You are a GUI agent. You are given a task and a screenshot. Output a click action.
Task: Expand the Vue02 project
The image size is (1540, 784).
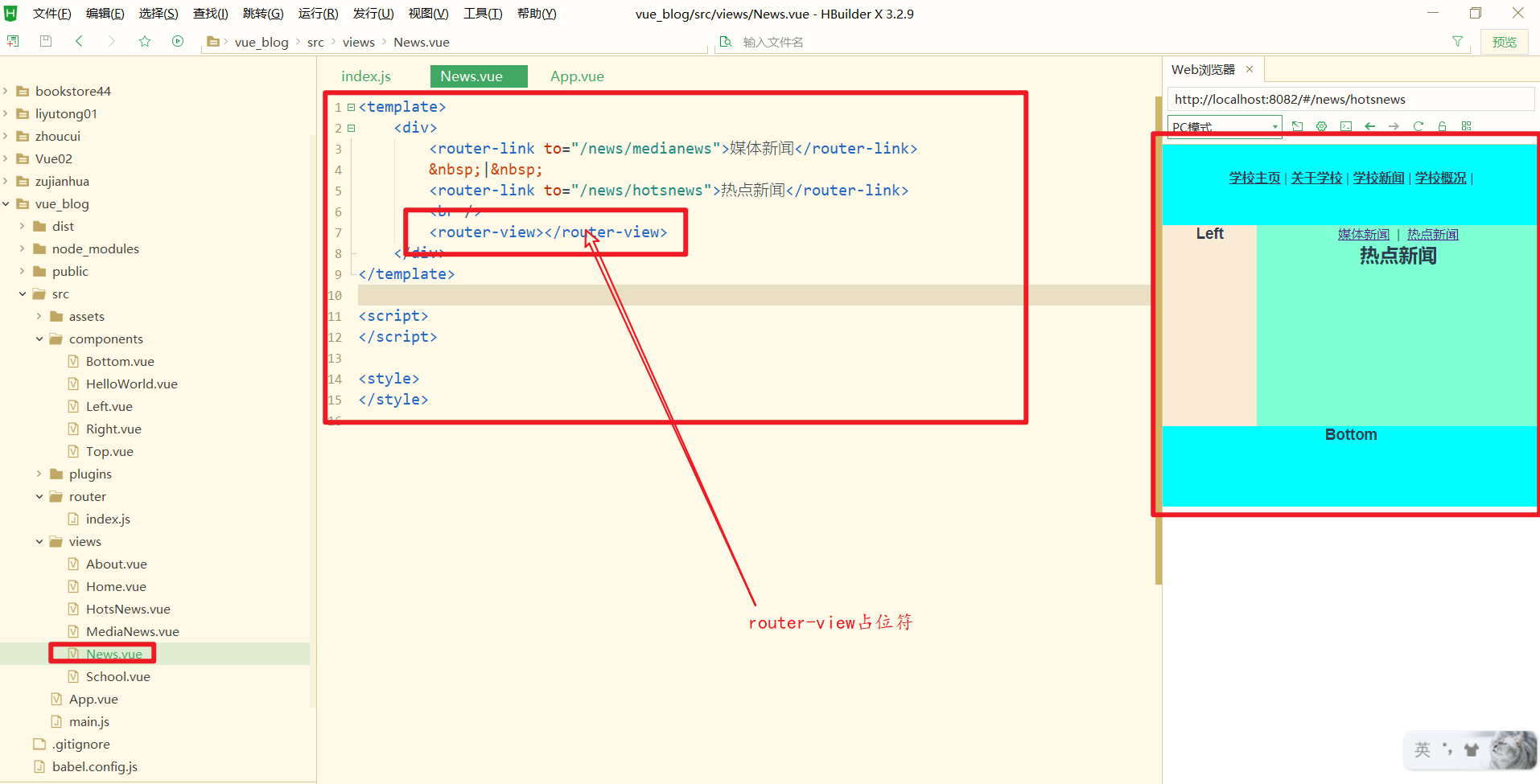coord(6,158)
